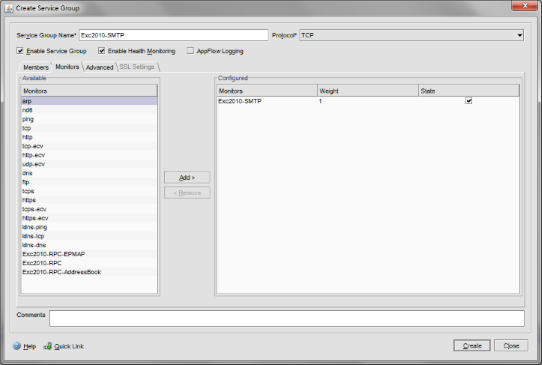Click the Java icon in the title bar
Image resolution: width=542 pixels, height=365 pixels.
pyautogui.click(x=9, y=8)
